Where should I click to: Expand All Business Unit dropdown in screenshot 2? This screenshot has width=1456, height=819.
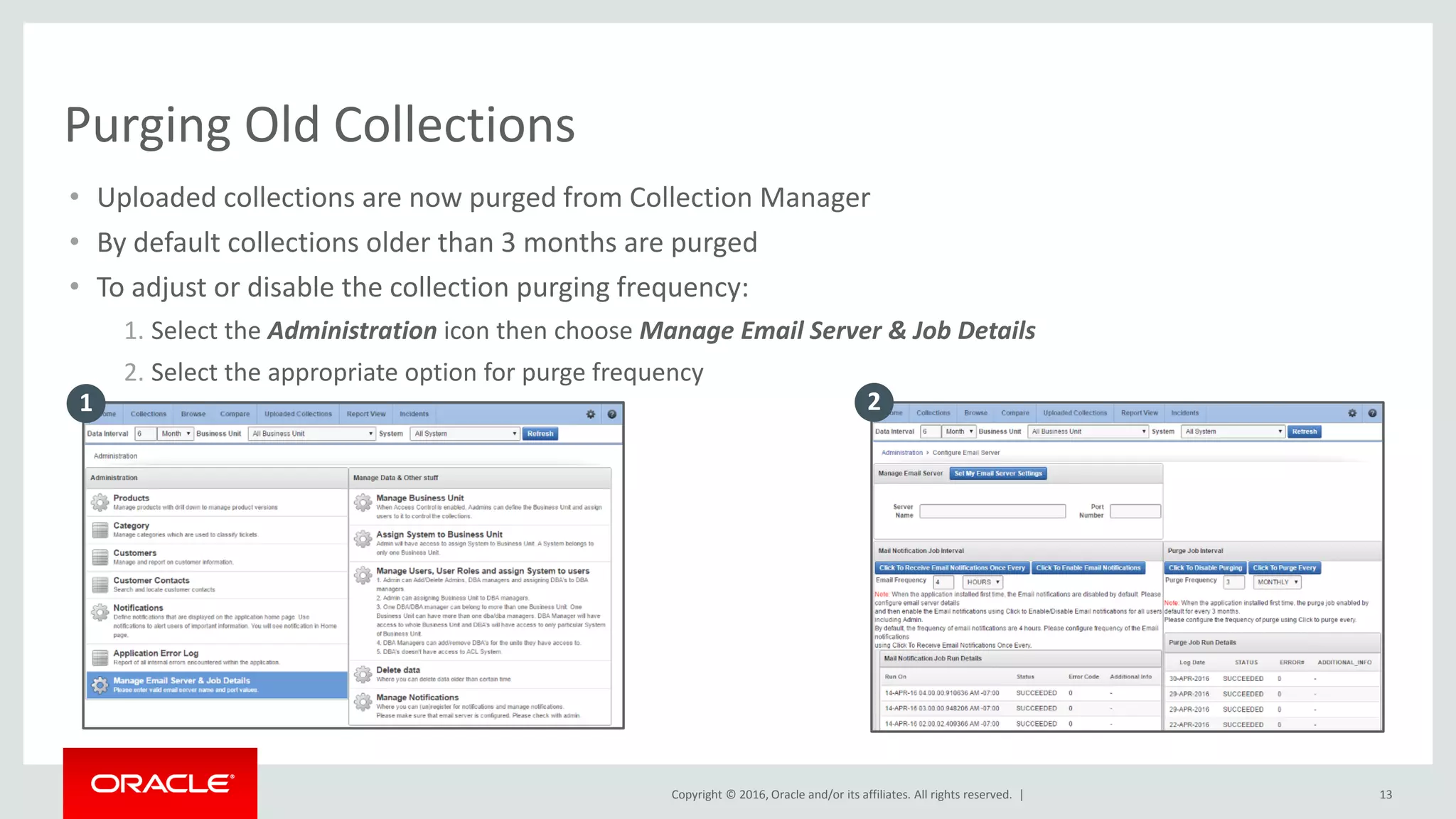1088,432
